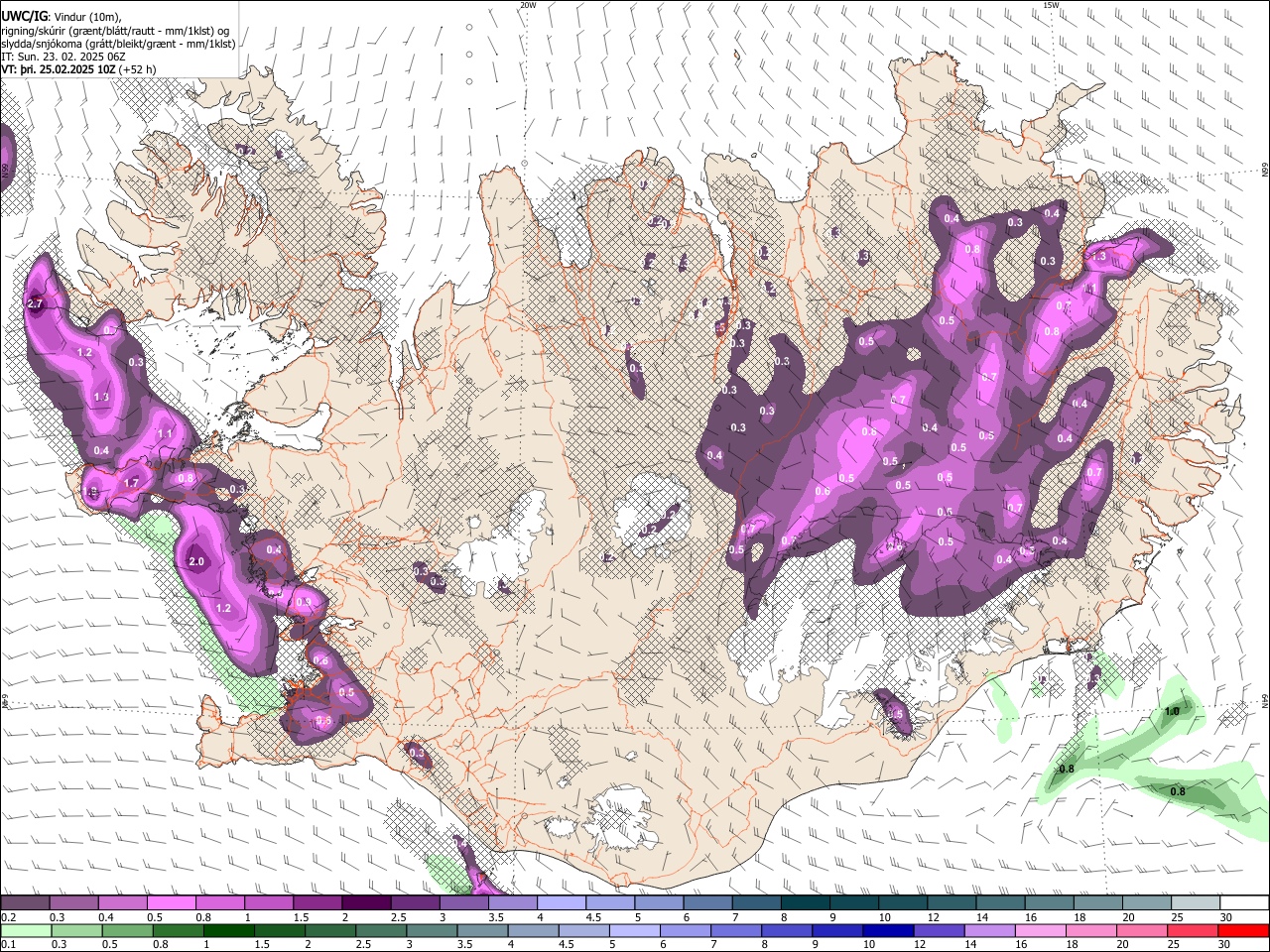This screenshot has height=952, width=1270.
Task: Pick the 3 swatch in the lower legend row
Action: click(432, 930)
